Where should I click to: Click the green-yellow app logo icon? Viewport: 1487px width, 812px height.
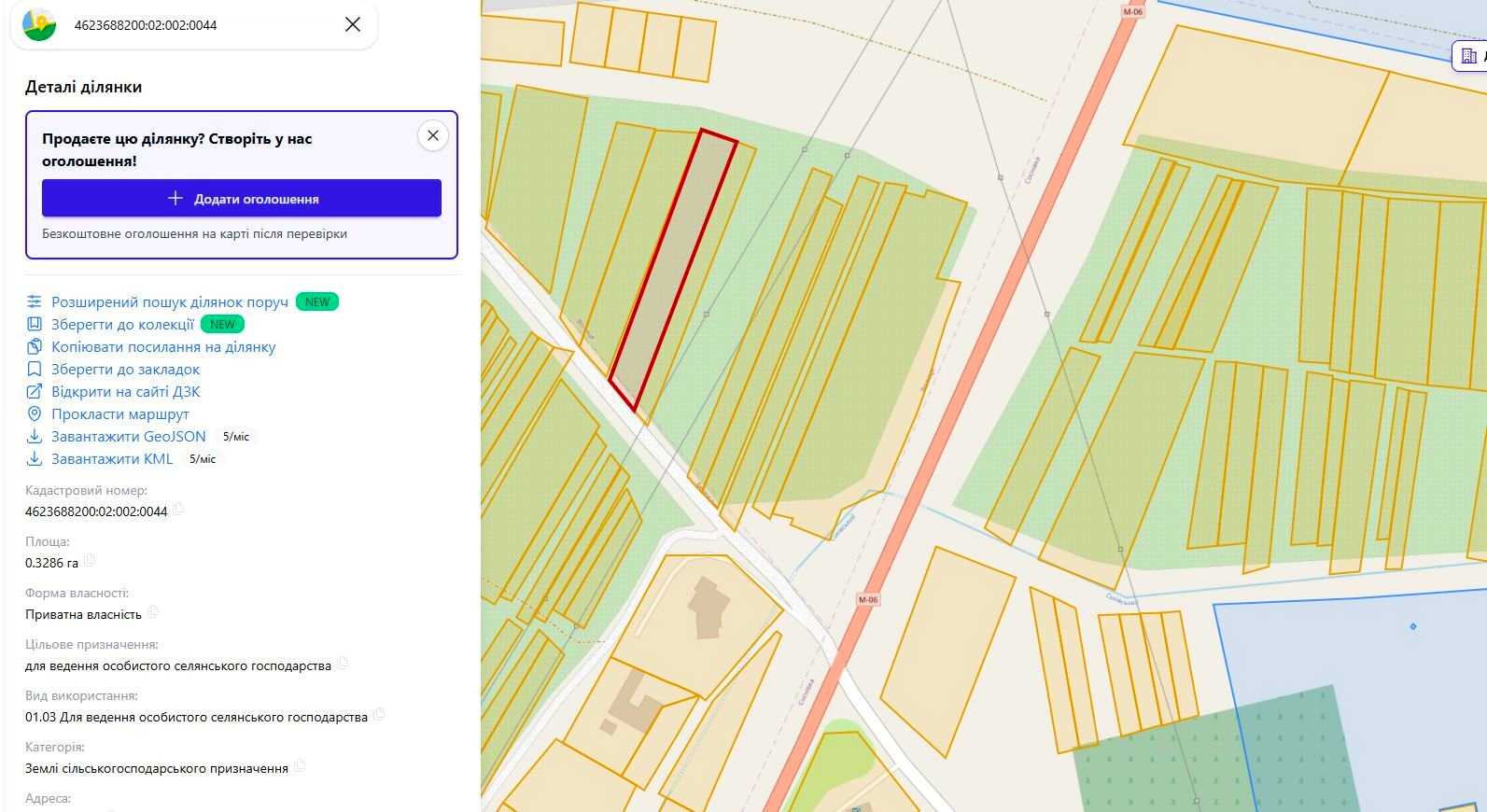click(39, 24)
